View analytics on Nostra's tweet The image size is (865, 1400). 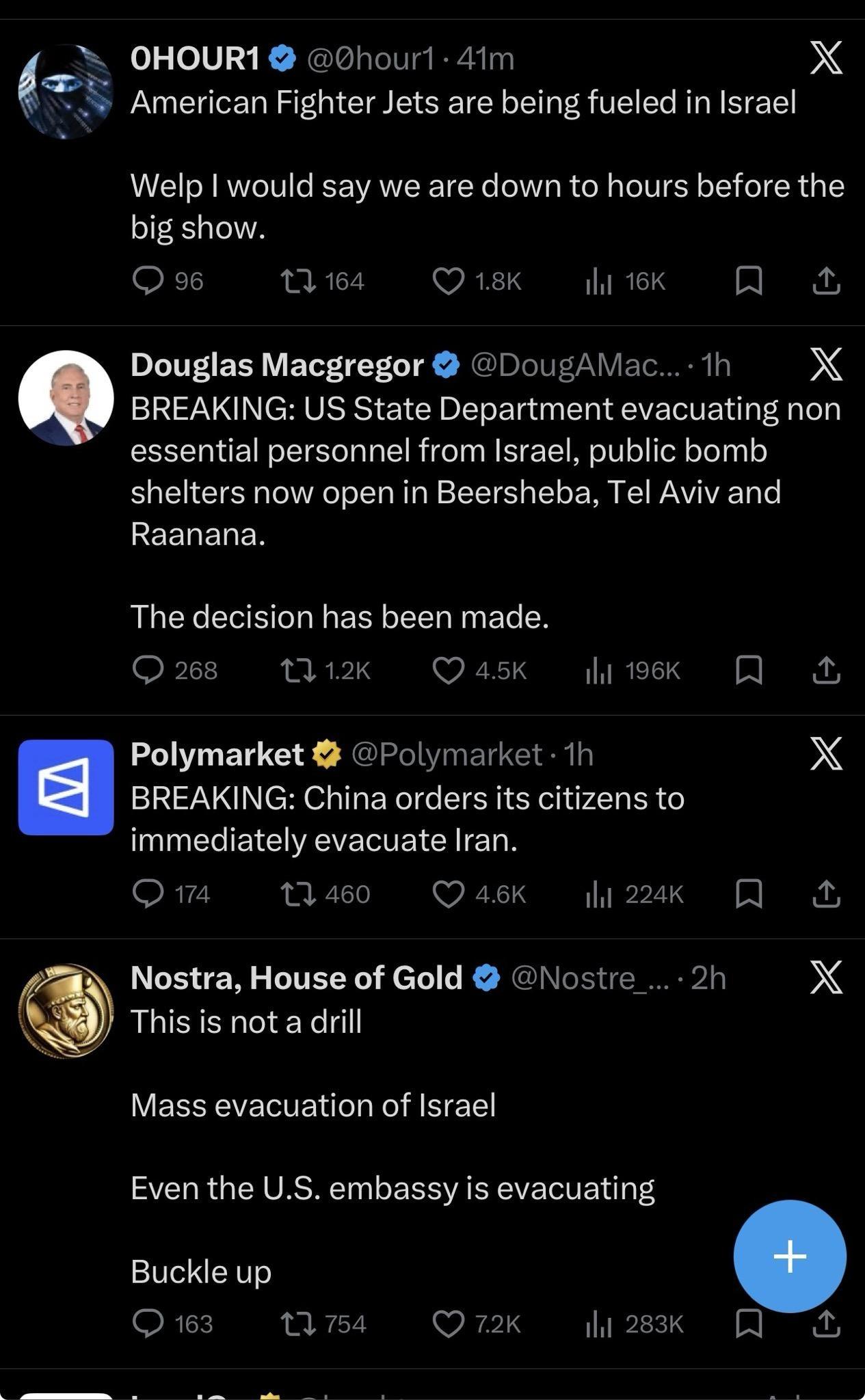(598, 1324)
